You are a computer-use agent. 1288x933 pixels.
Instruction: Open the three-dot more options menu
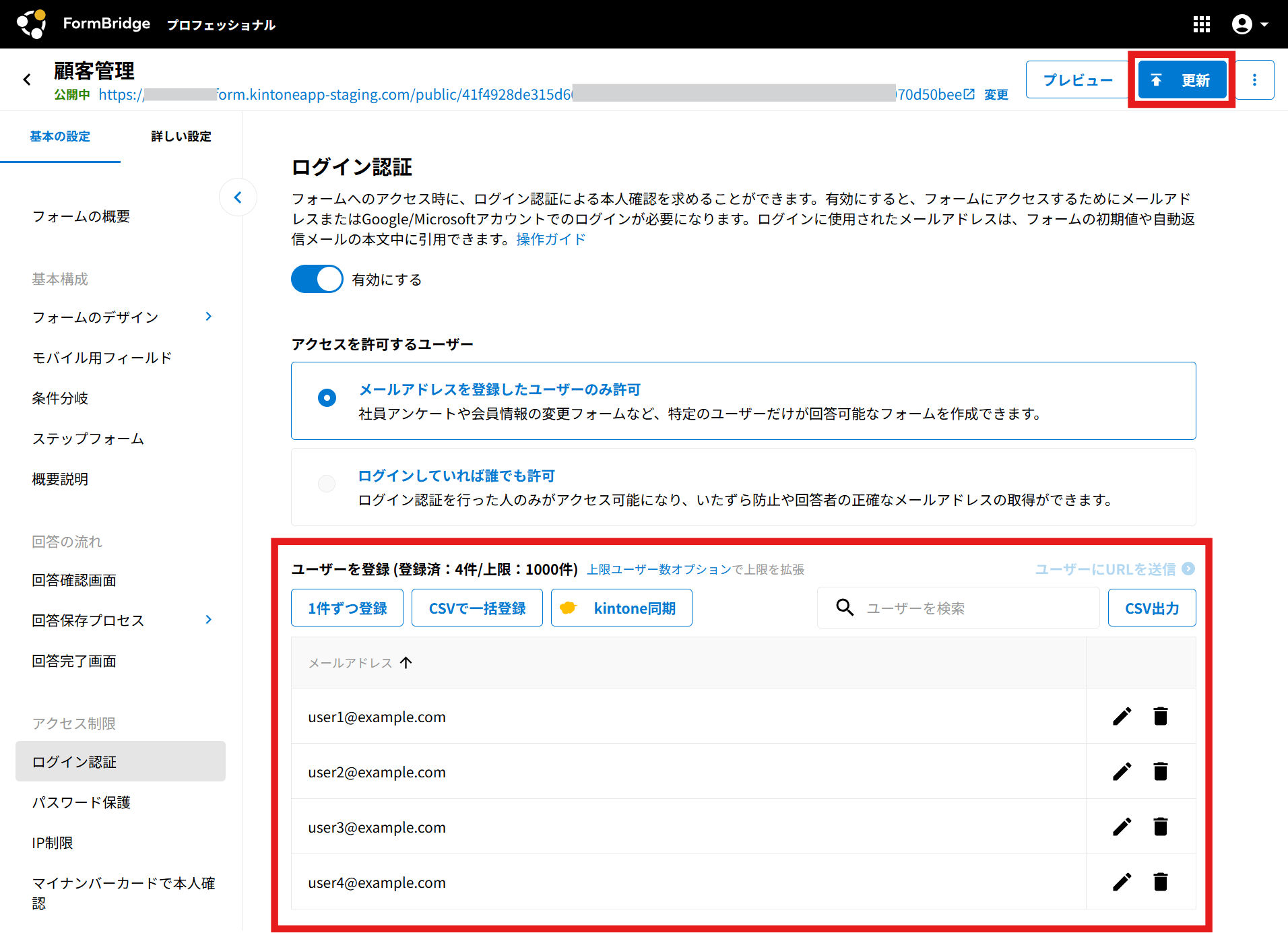(1254, 80)
